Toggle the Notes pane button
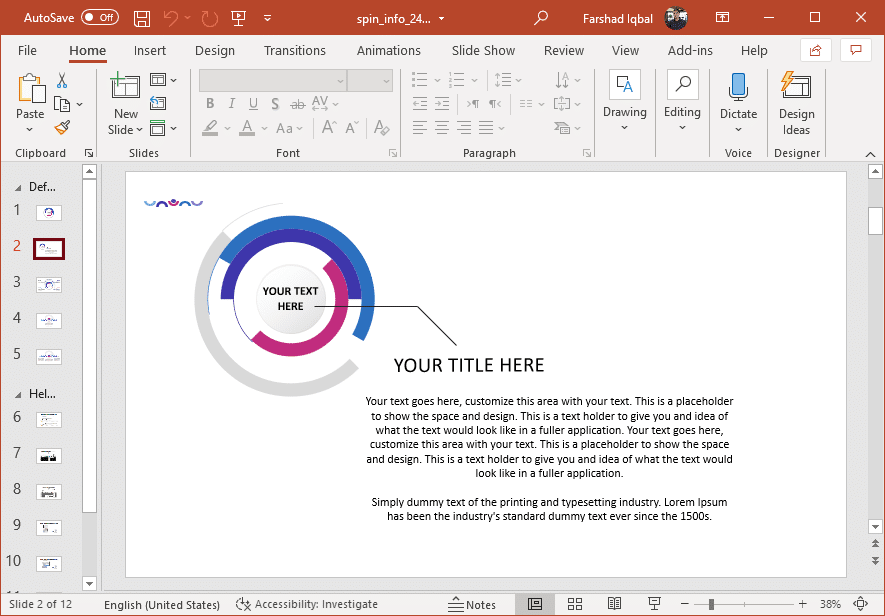The height and width of the screenshot is (616, 885). tap(472, 604)
